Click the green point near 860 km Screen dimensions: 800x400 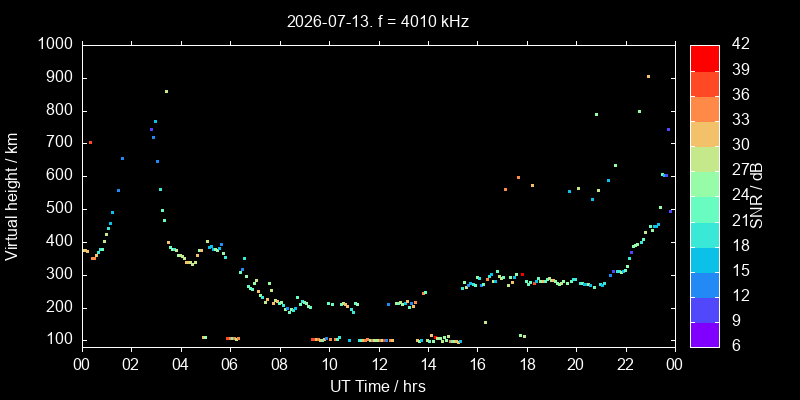(166, 91)
